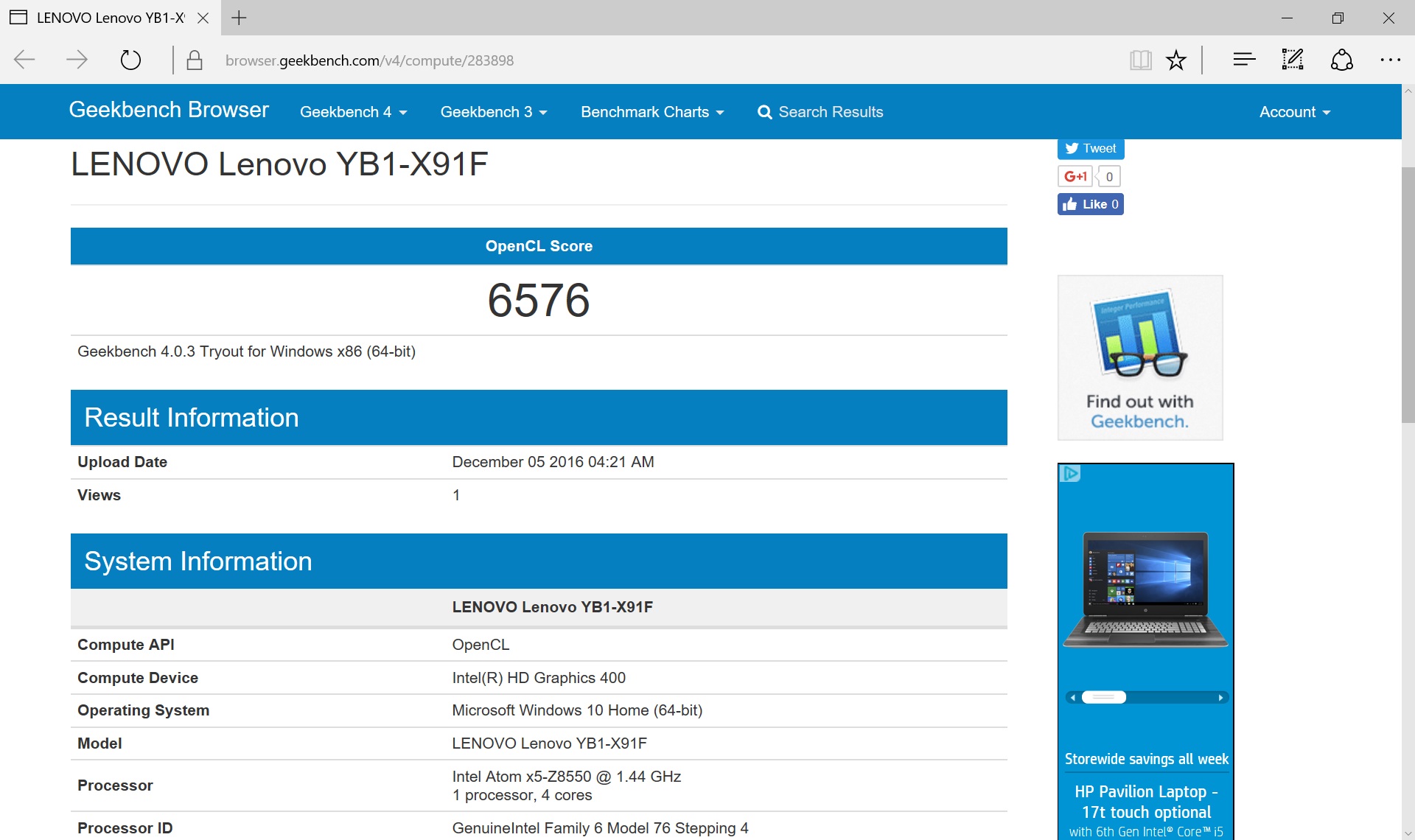Click Make a Web Note icon
The width and height of the screenshot is (1415, 840).
pyautogui.click(x=1293, y=60)
